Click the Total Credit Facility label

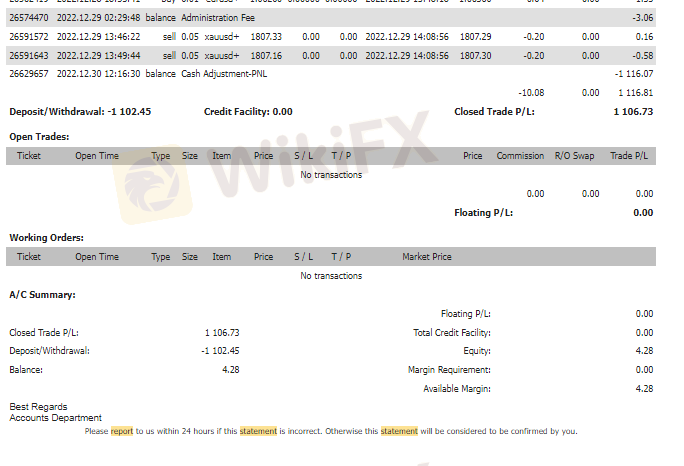pyautogui.click(x=452, y=333)
